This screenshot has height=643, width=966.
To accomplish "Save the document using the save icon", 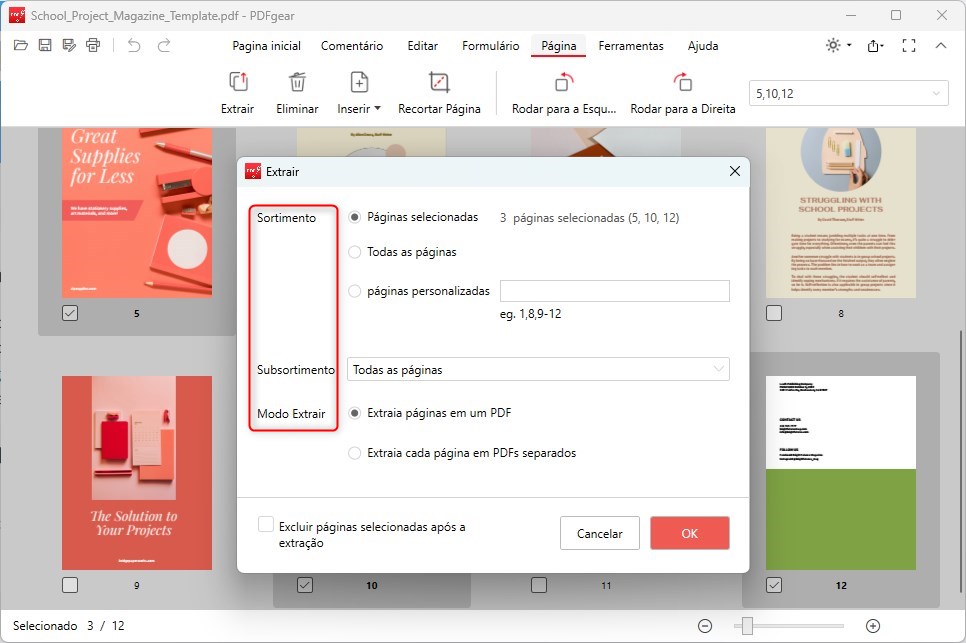I will click(x=44, y=45).
